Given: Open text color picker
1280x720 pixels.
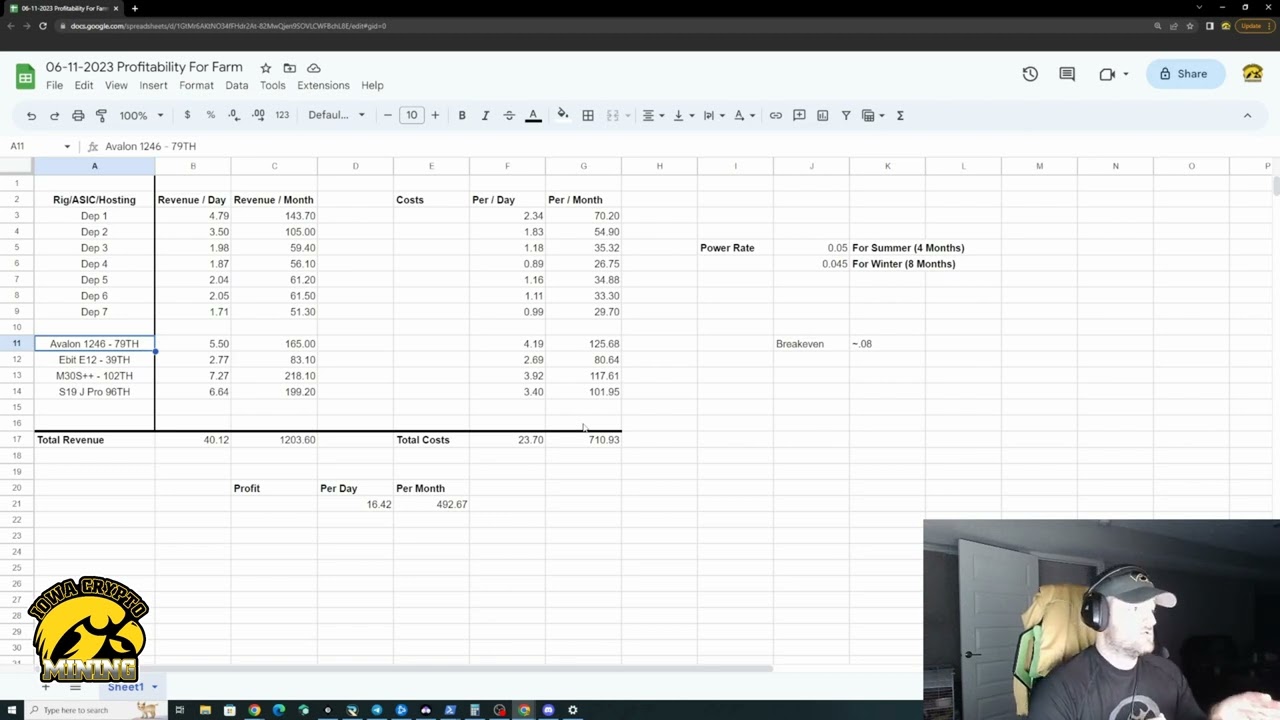Looking at the screenshot, I should tap(533, 116).
